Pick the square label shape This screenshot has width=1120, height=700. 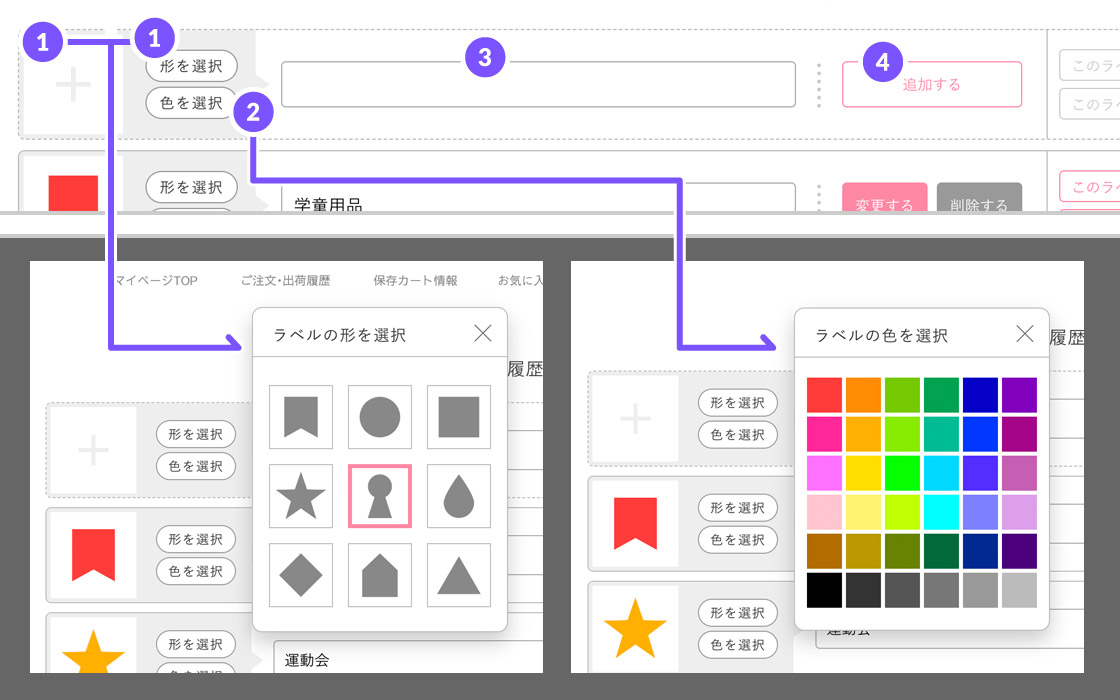(459, 417)
